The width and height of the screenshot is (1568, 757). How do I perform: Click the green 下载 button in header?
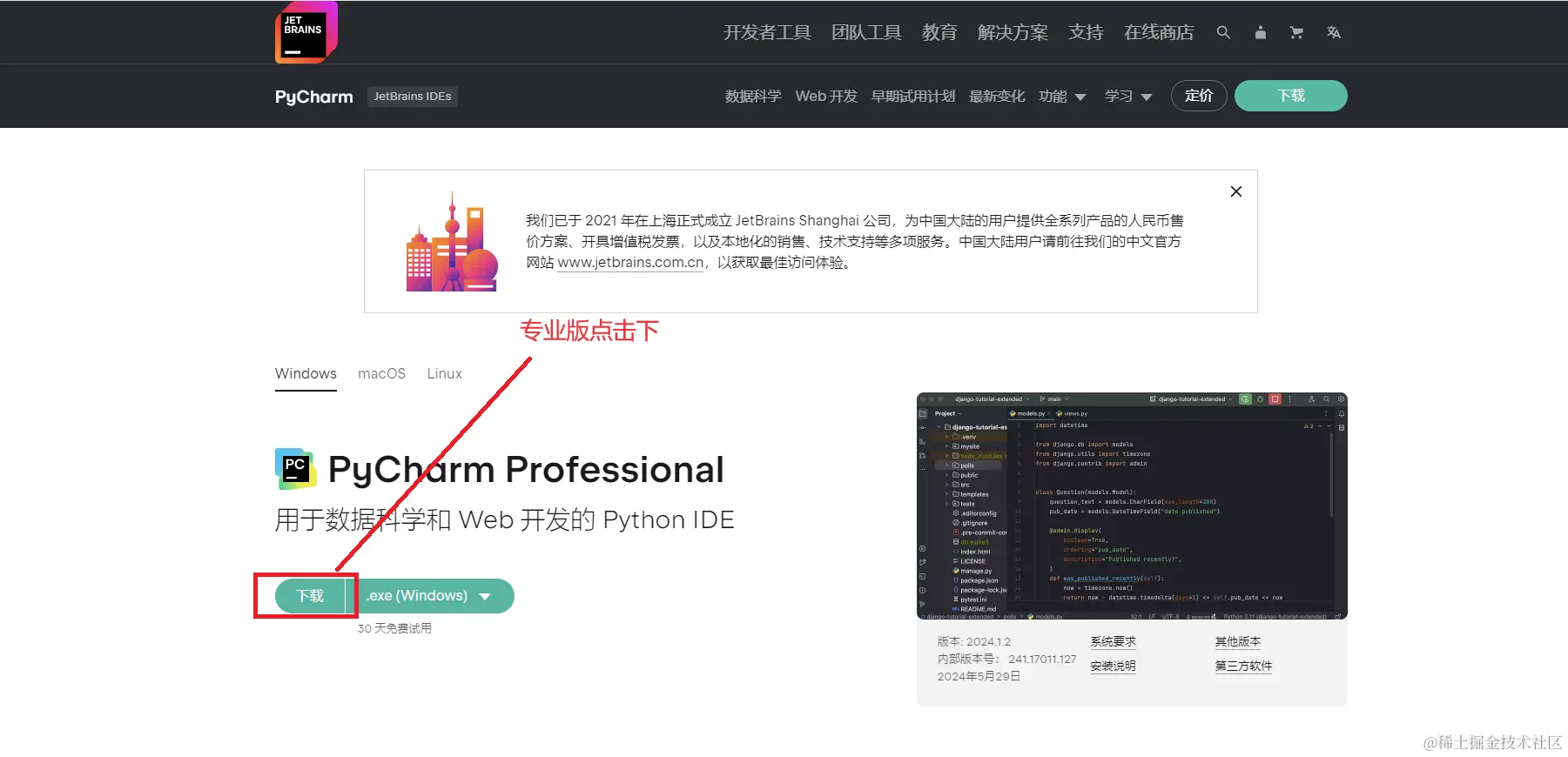[1291, 96]
